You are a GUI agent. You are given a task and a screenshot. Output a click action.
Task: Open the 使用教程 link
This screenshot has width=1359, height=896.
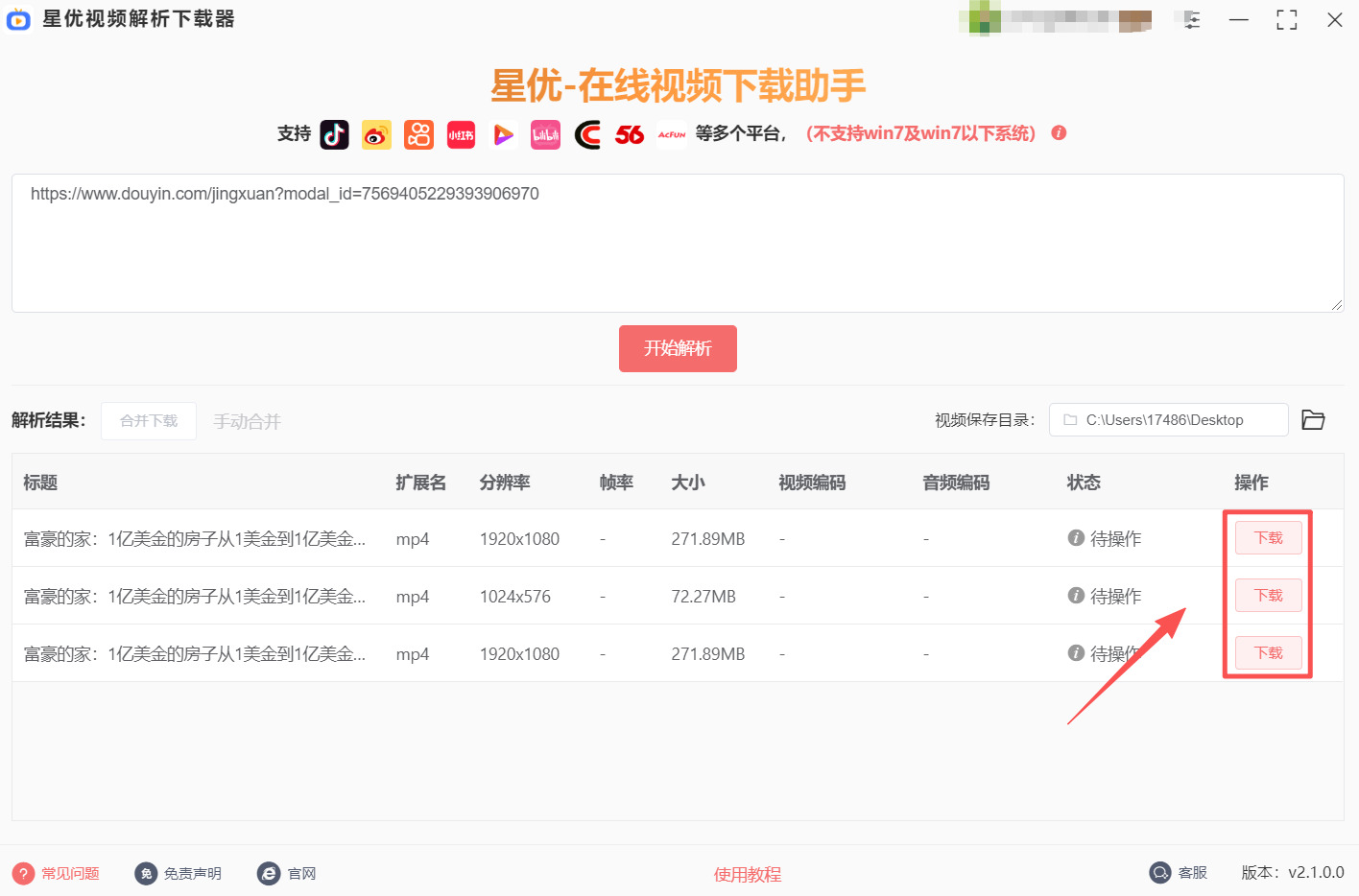748,875
